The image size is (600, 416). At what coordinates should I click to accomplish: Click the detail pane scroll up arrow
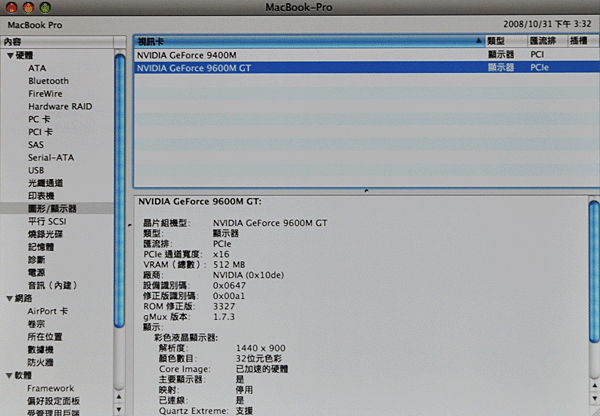point(595,386)
